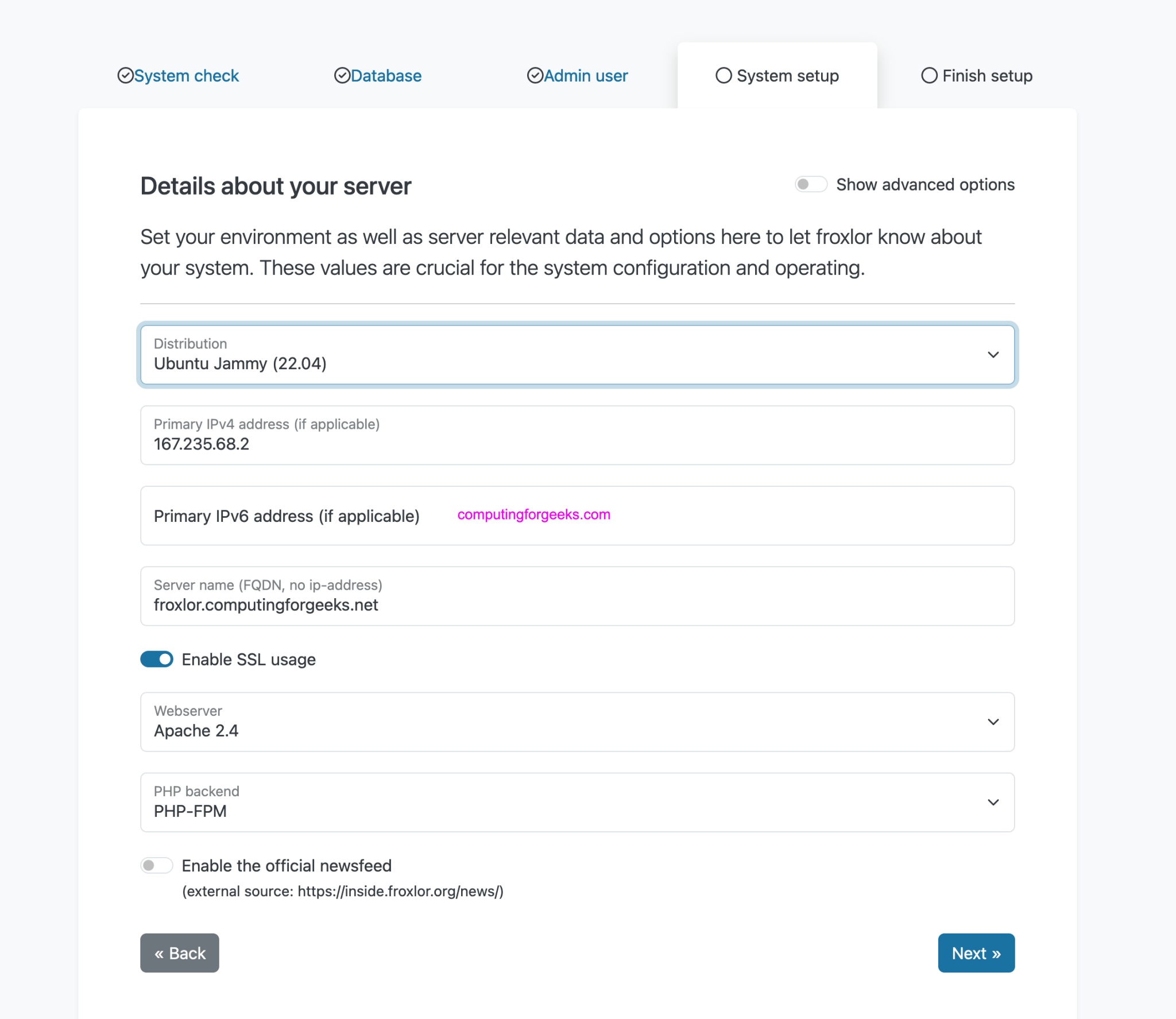Image resolution: width=1176 pixels, height=1019 pixels.
Task: Enable the official newsfeed toggle
Action: (x=157, y=865)
